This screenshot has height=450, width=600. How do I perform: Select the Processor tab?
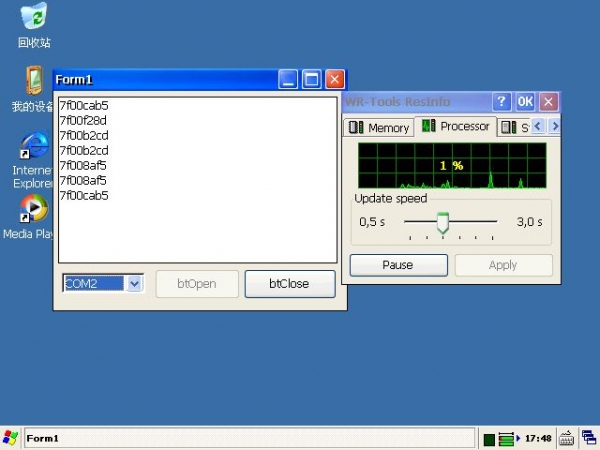pos(456,126)
